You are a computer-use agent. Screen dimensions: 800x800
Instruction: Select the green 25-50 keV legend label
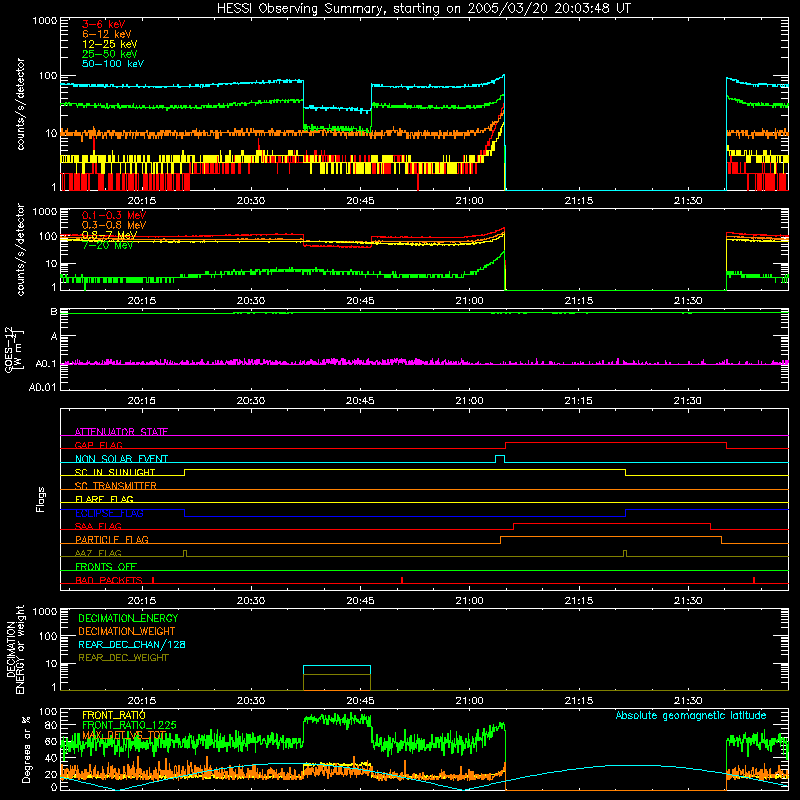coord(109,54)
